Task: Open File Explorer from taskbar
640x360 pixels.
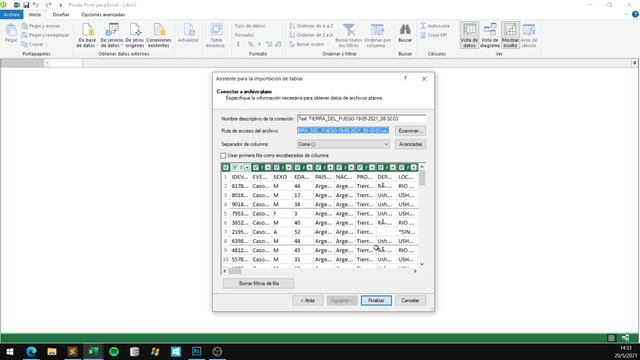Action: [52, 351]
